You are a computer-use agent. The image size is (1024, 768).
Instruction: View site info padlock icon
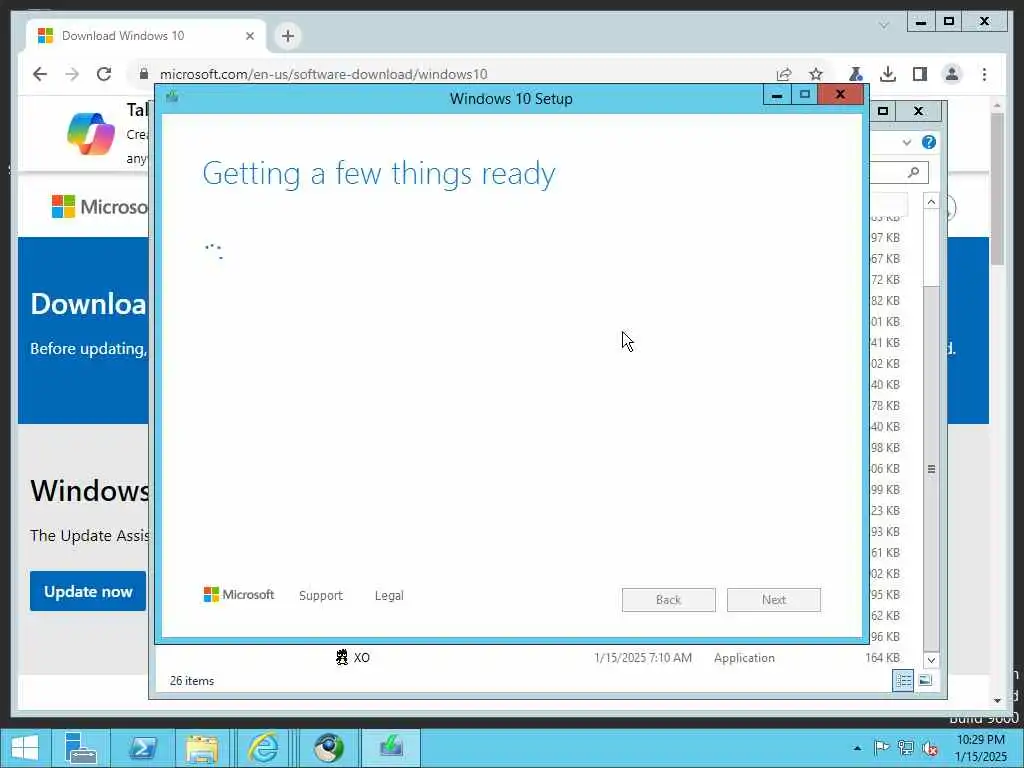144,74
